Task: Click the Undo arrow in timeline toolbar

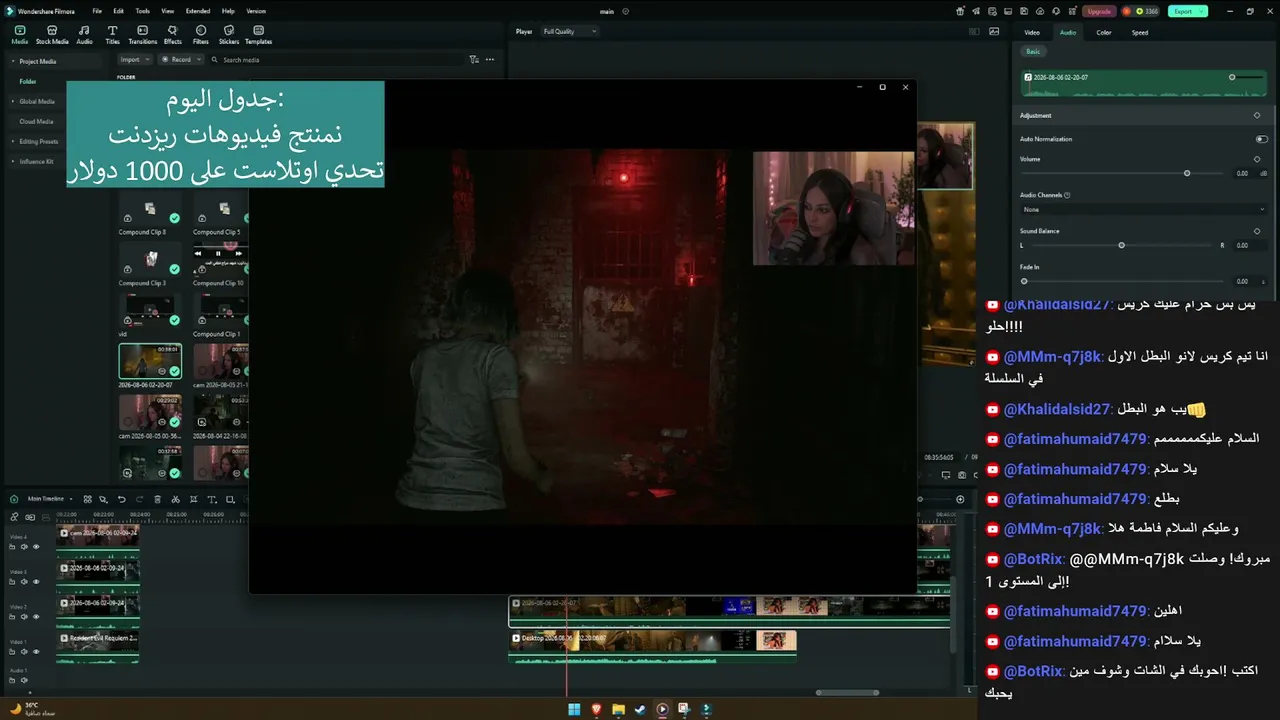Action: click(122, 499)
